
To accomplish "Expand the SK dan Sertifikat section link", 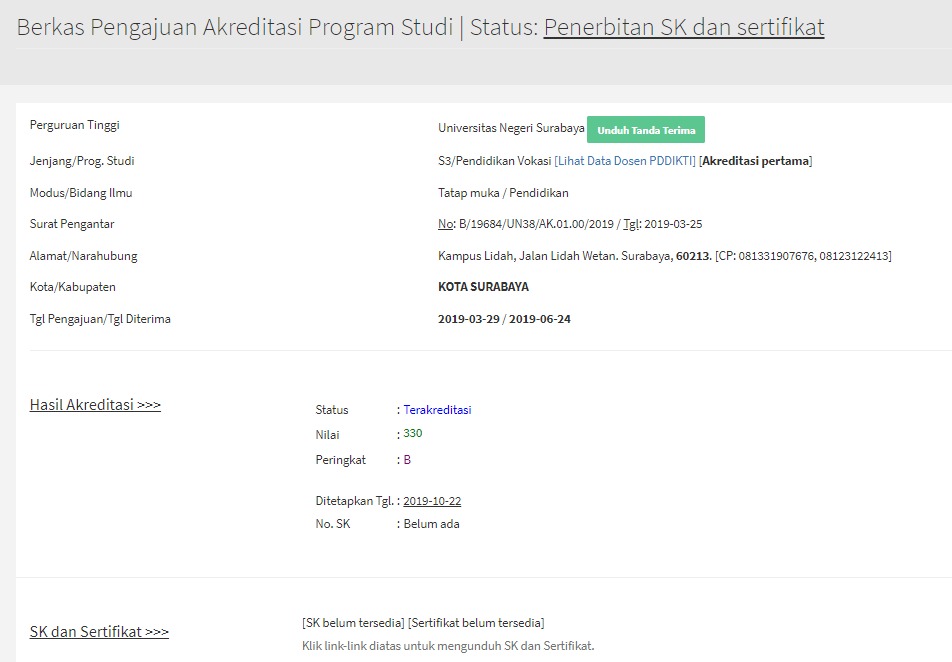I will tap(99, 632).
